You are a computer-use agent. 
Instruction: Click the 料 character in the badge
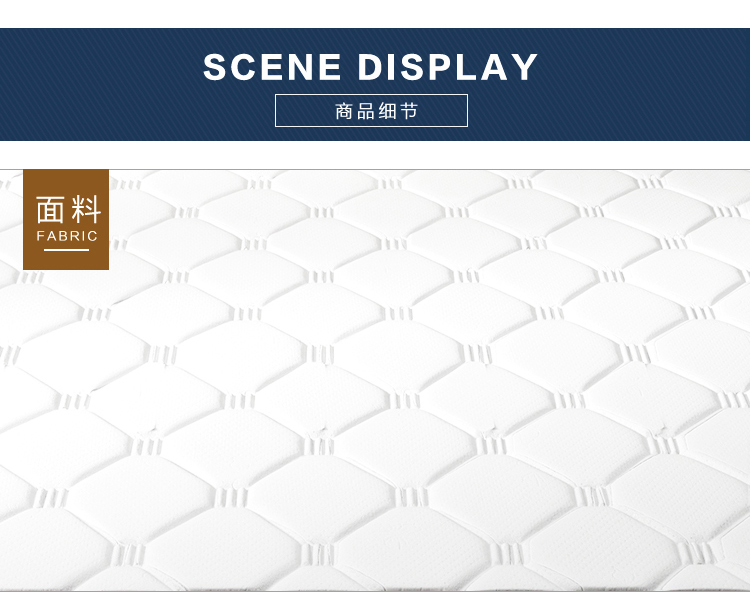[86, 209]
